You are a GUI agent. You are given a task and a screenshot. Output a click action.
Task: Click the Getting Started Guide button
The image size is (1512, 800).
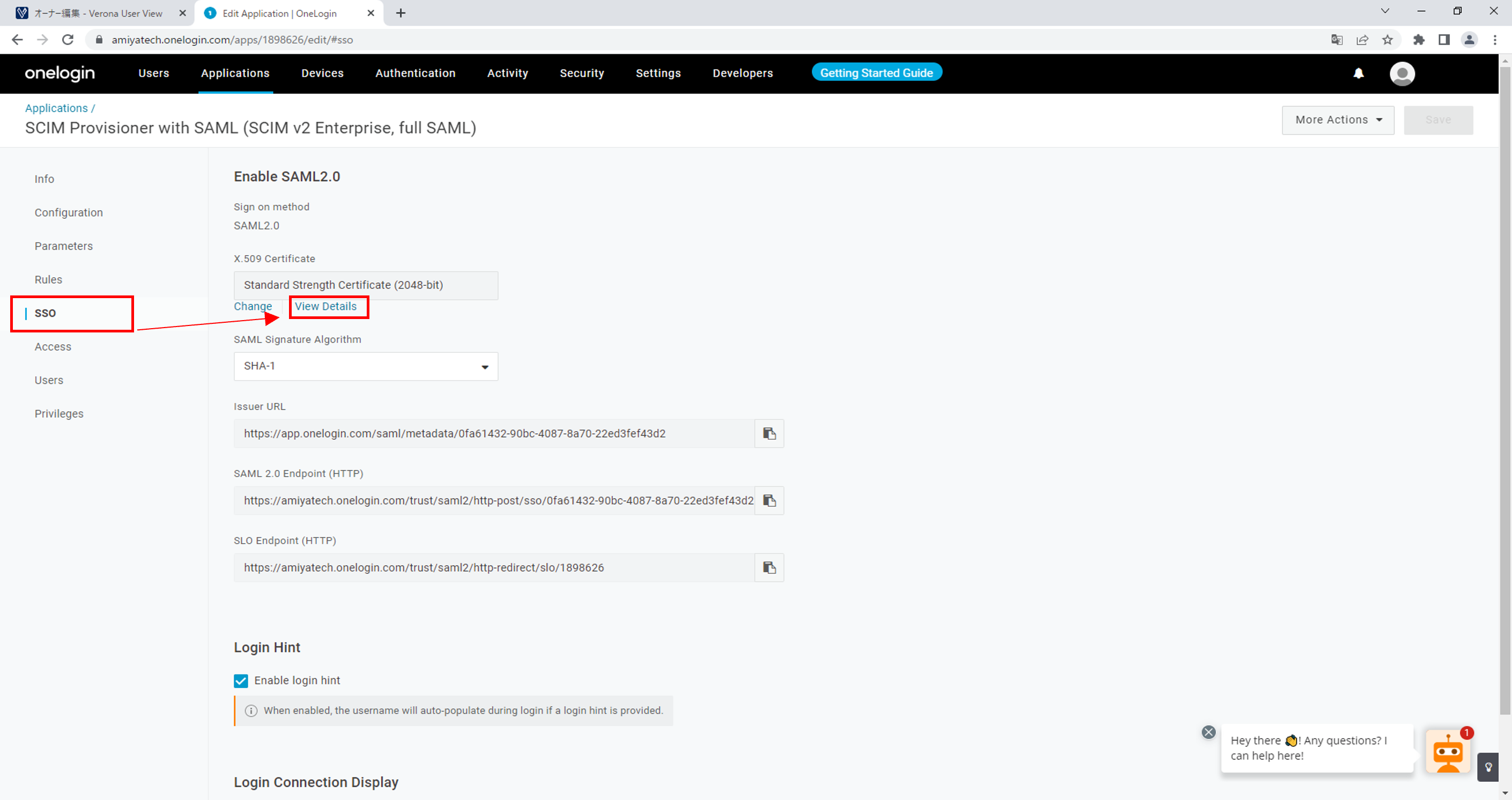coord(876,73)
